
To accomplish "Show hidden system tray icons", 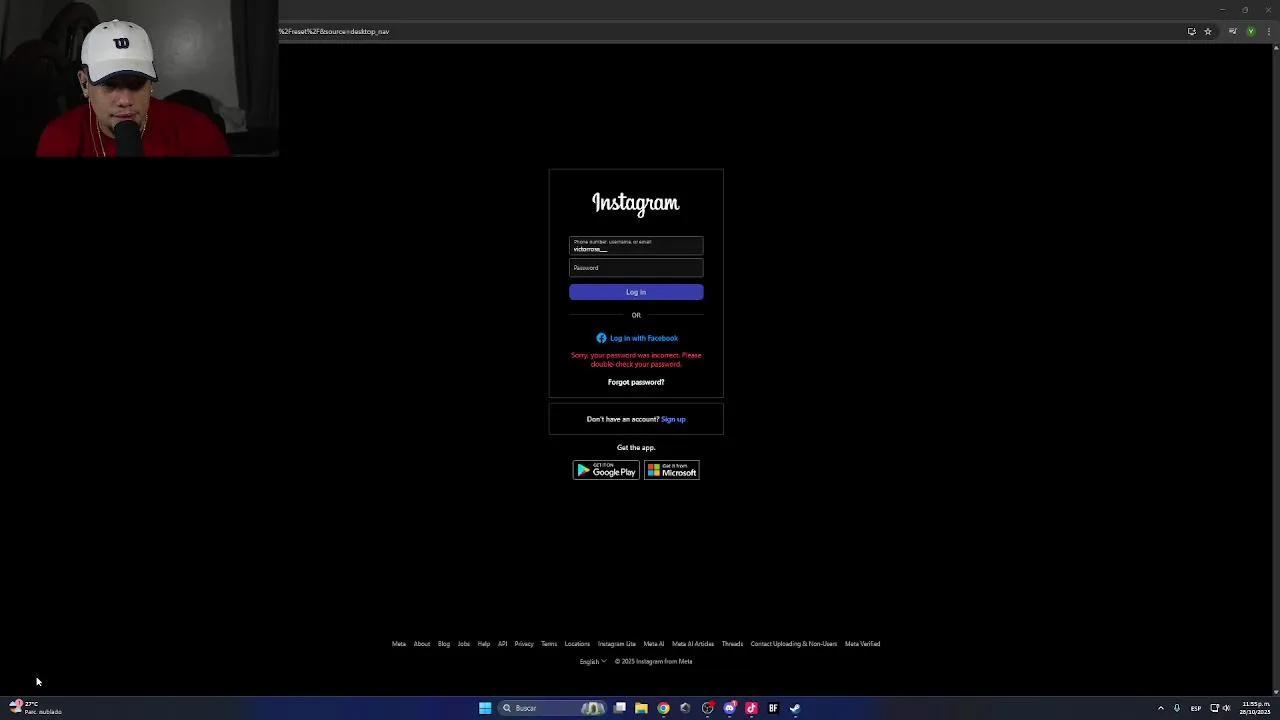I will (1161, 708).
